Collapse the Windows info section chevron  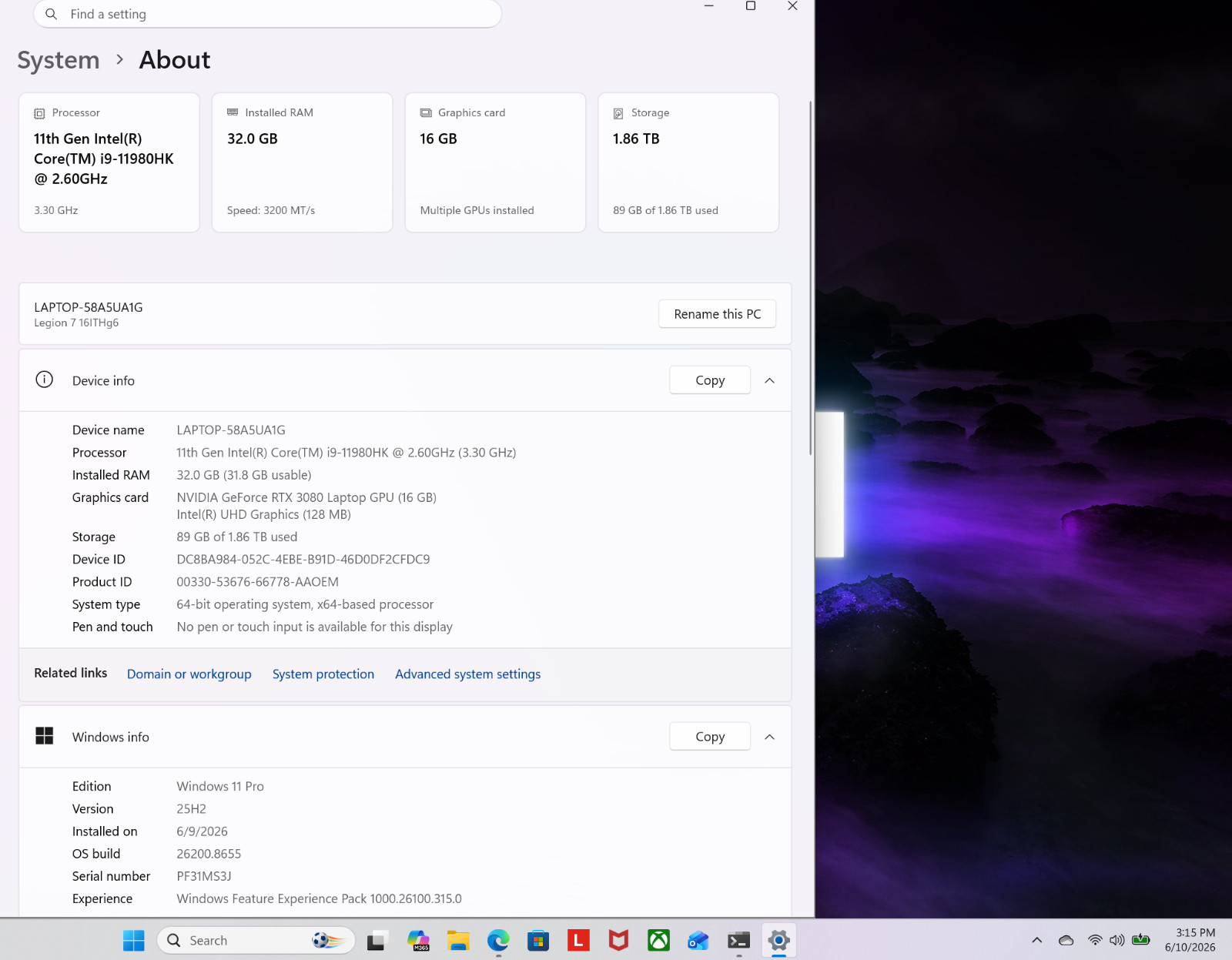769,737
